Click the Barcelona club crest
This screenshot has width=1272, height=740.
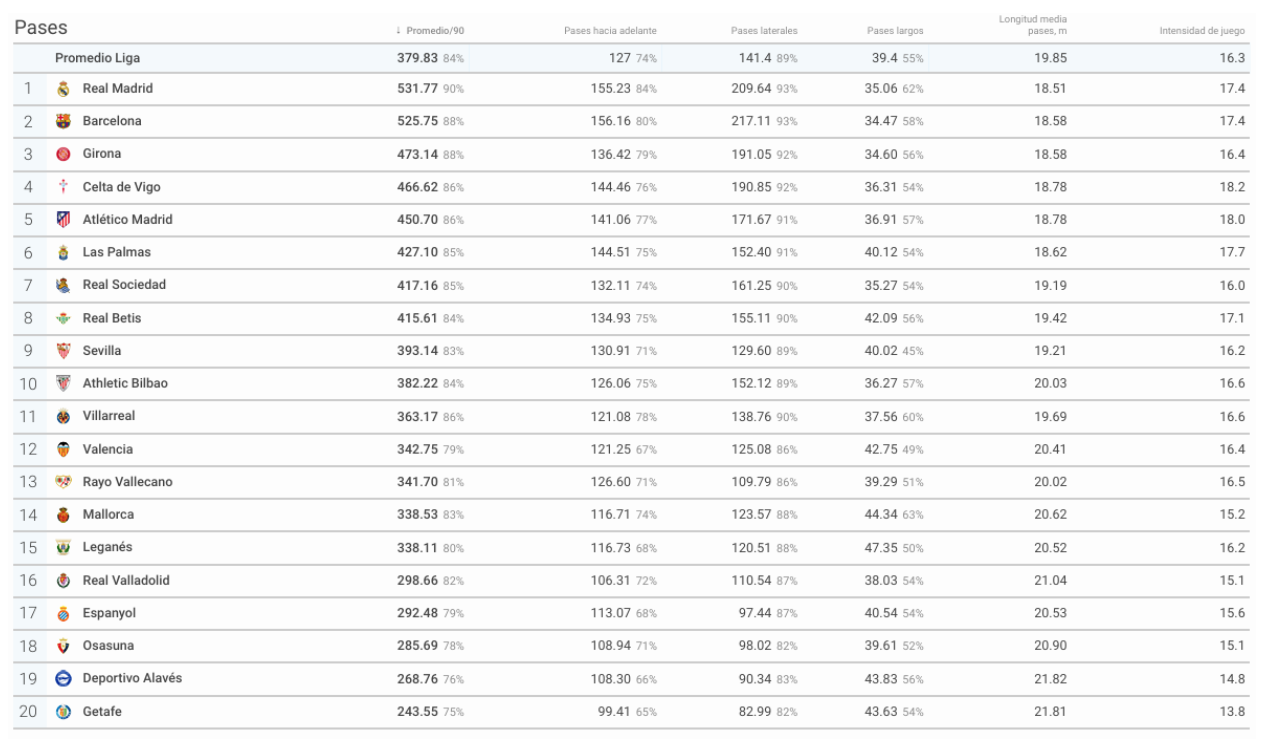point(63,121)
